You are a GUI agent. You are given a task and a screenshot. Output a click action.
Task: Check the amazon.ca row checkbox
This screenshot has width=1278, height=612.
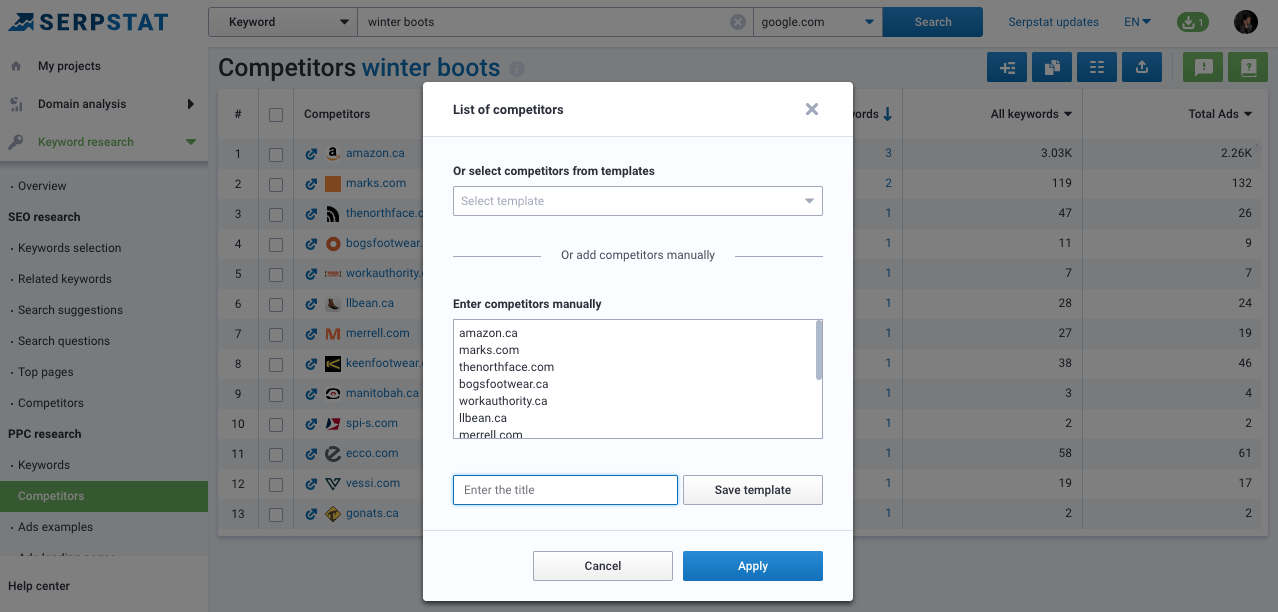(x=276, y=155)
